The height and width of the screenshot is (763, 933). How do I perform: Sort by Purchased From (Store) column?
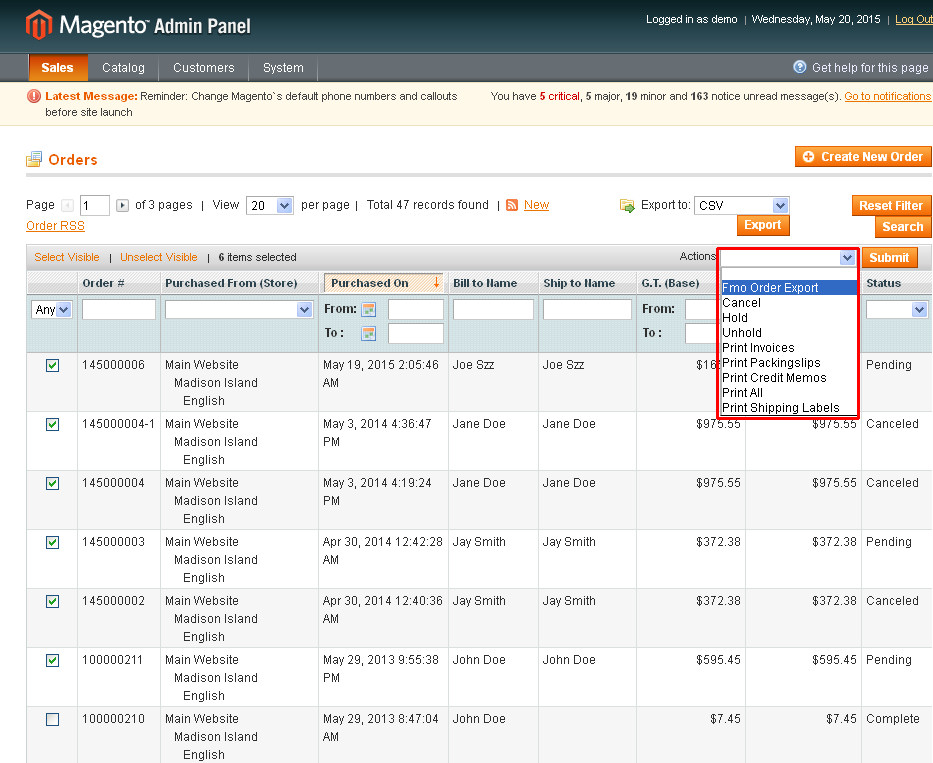click(231, 283)
